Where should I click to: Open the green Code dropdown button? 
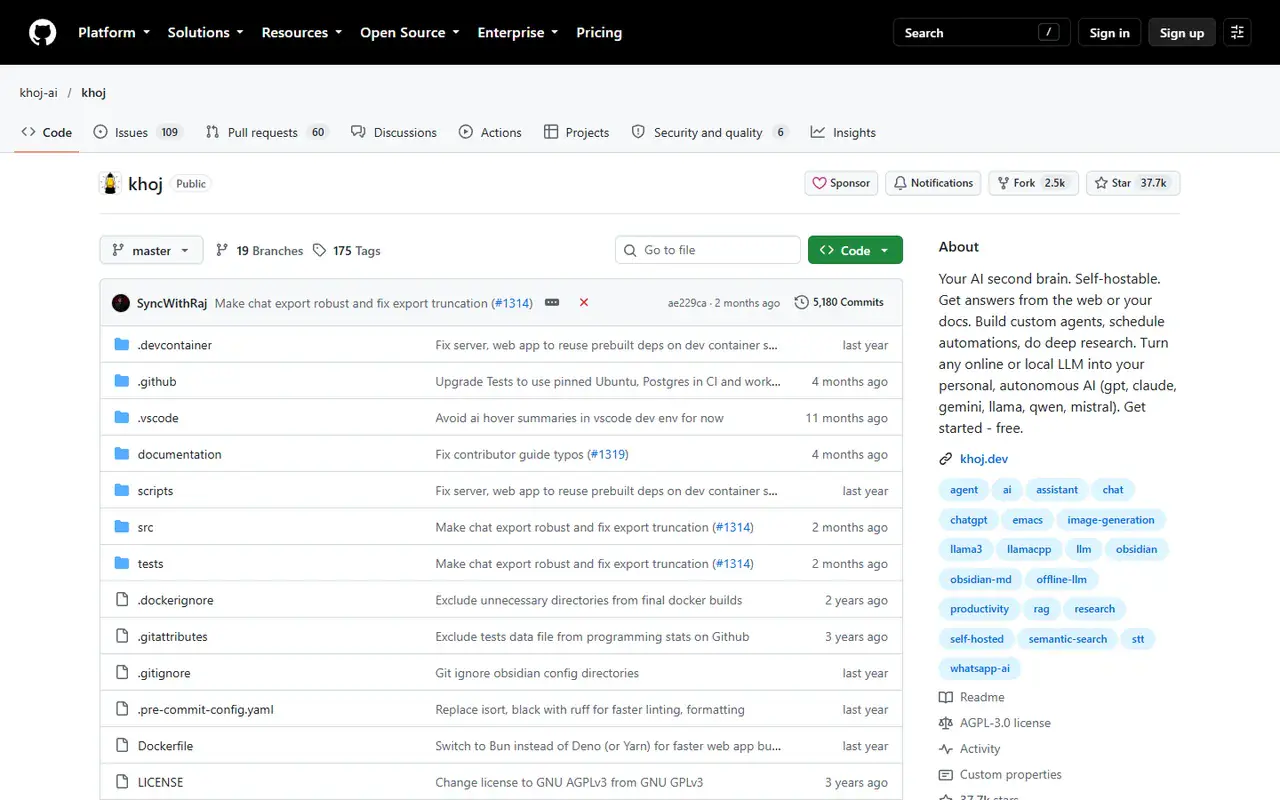(855, 250)
